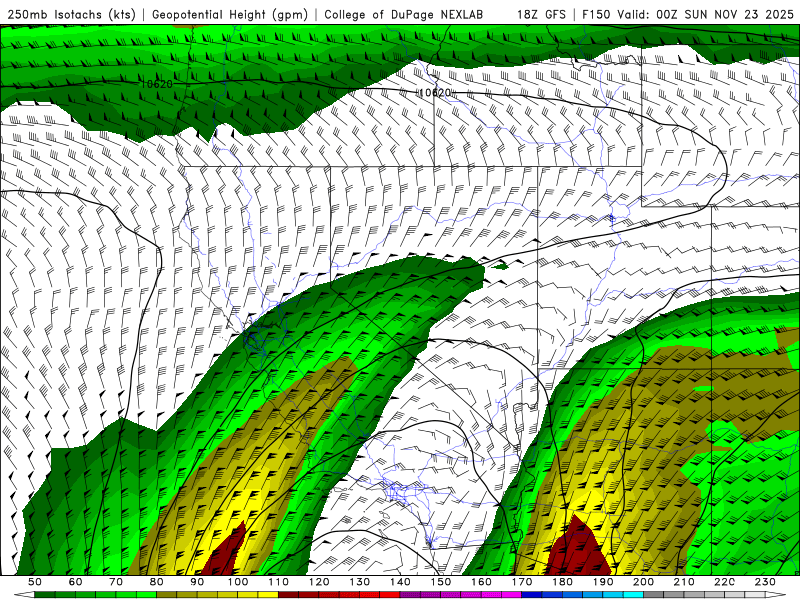Click the "250mb Isotachs (kts)" title text
This screenshot has width=800, height=600.
[x=71, y=14]
